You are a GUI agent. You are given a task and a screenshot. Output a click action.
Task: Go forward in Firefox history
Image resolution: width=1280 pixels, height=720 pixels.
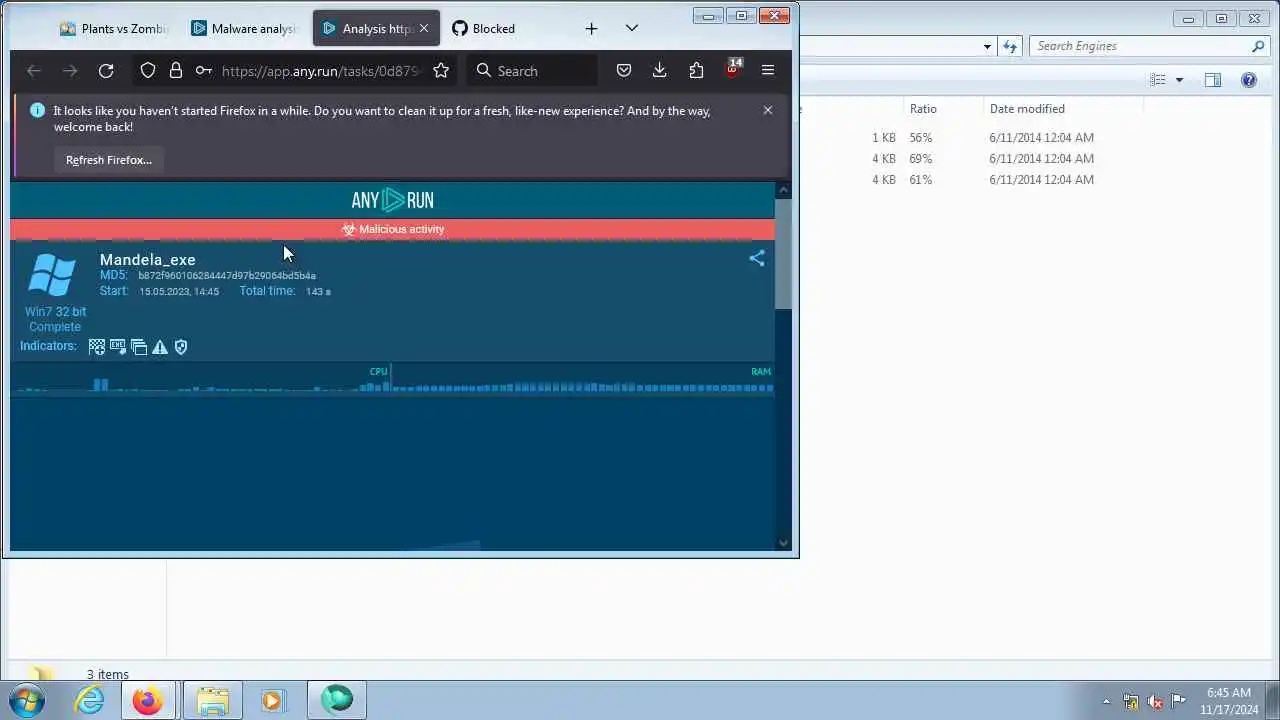[70, 71]
